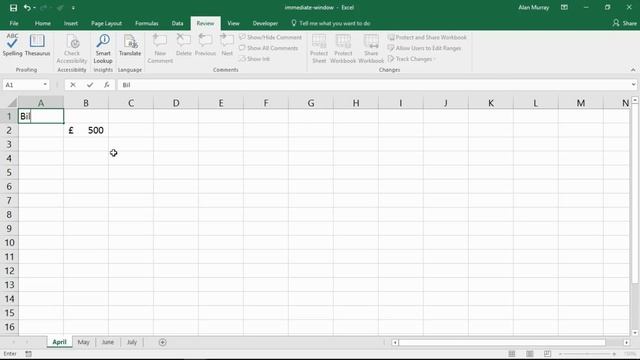The width and height of the screenshot is (640, 360).
Task: Cancel the cell entry with the X icon
Action: [73, 85]
